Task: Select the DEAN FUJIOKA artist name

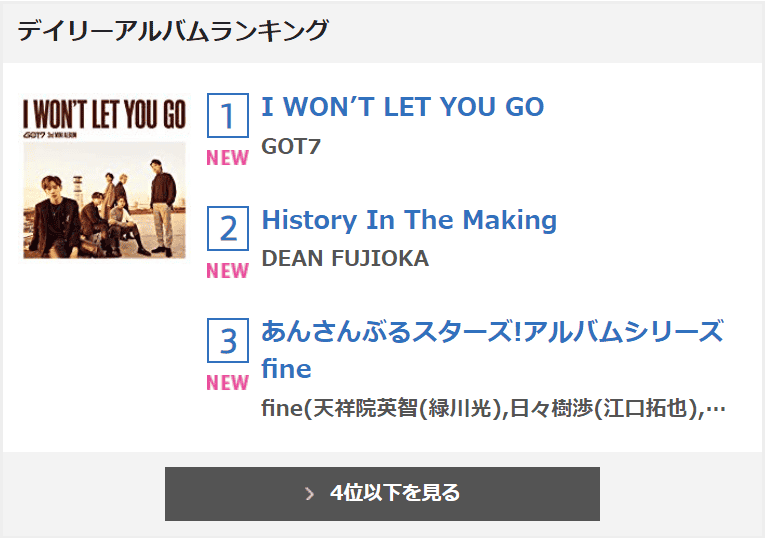Action: click(x=344, y=259)
